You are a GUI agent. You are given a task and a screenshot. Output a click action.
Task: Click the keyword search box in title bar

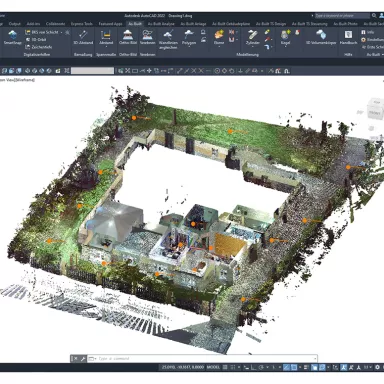(342, 15)
